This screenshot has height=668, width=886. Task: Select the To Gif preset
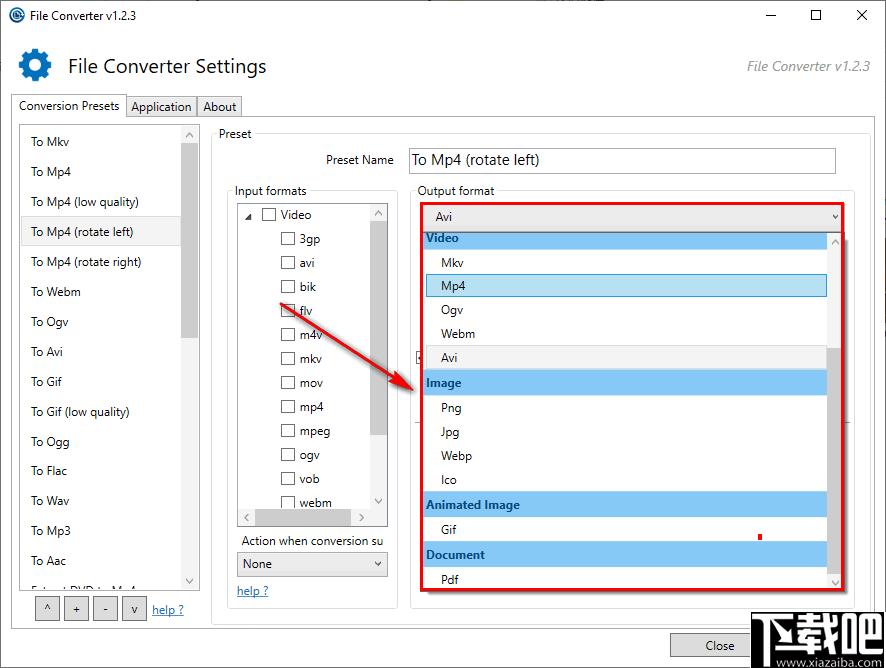[101, 381]
